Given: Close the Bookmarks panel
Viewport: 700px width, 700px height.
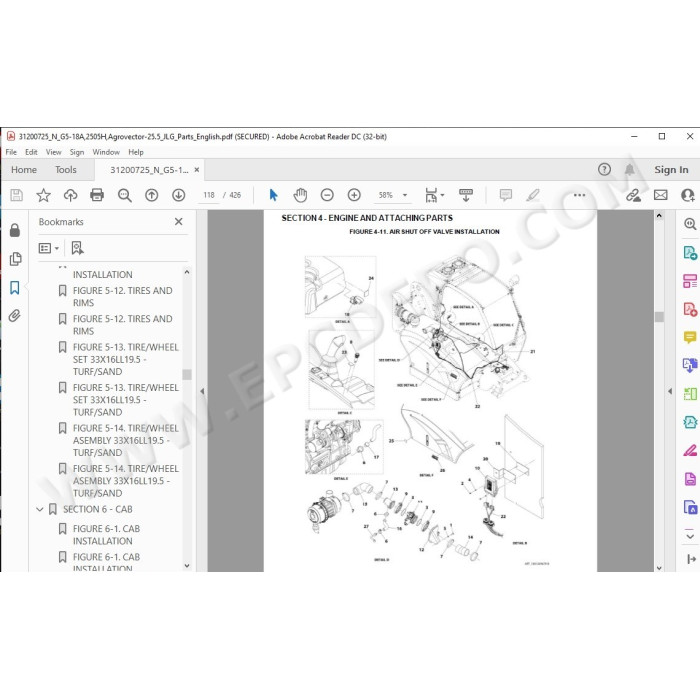Looking at the screenshot, I should pyautogui.click(x=179, y=221).
